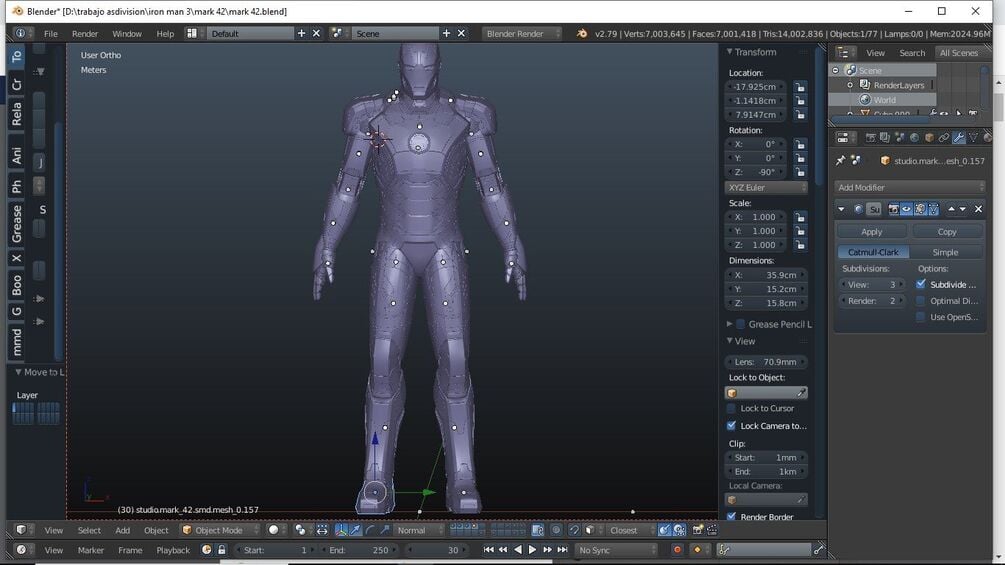Image resolution: width=1005 pixels, height=565 pixels.
Task: Open the XYZ Euler rotation mode dropdown
Action: (x=766, y=187)
